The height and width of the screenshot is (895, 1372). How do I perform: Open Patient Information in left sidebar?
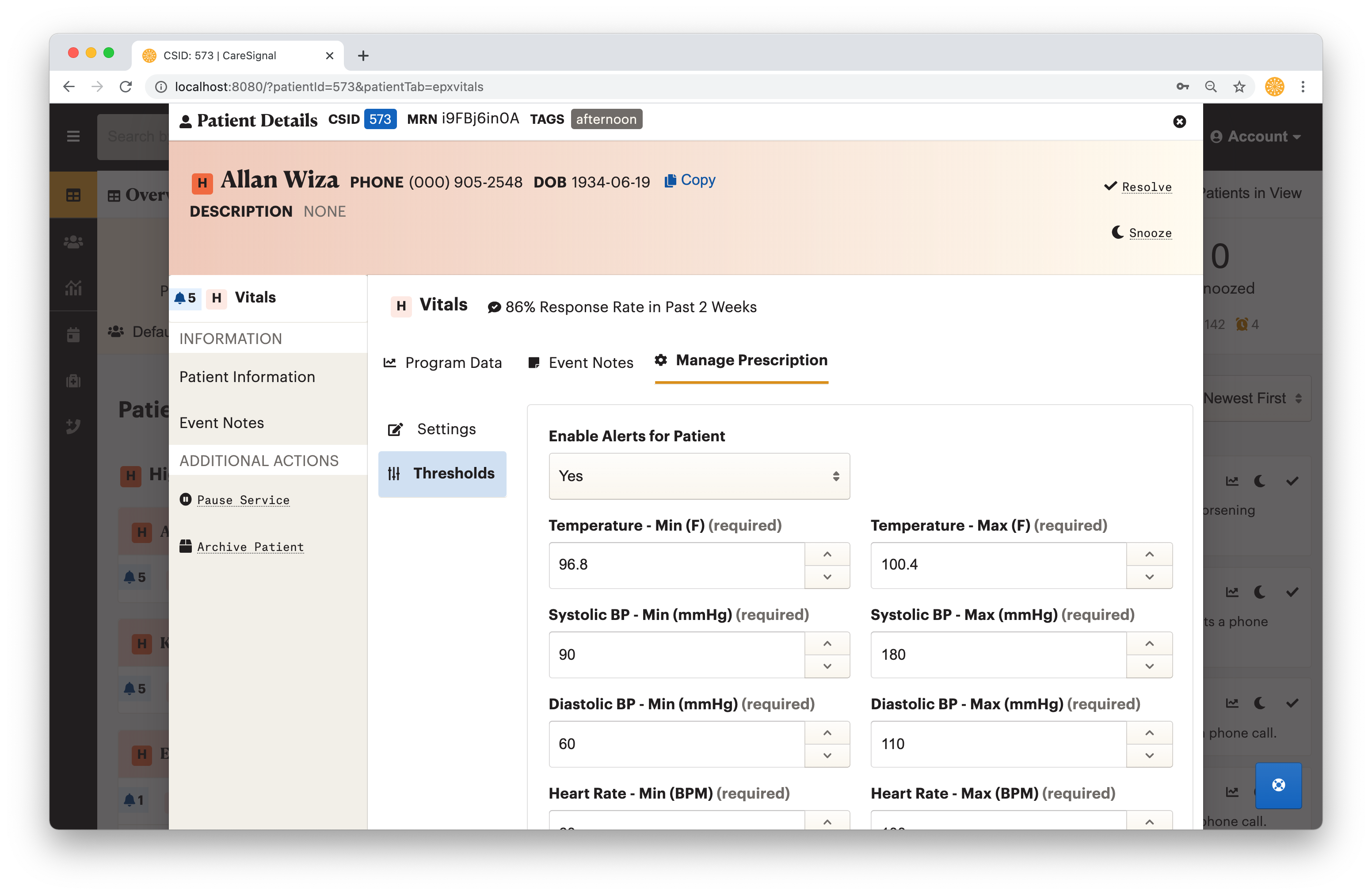pyautogui.click(x=267, y=377)
